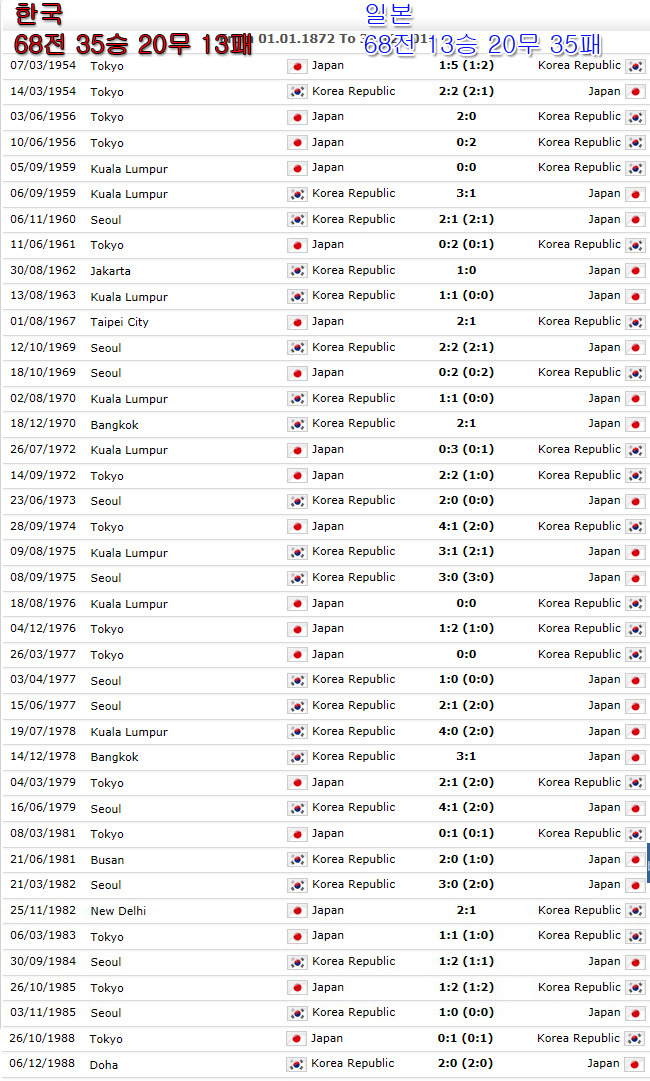The image size is (650, 1081).
Task: Click Japan home team name on 04/03/1979
Action: [x=327, y=782]
